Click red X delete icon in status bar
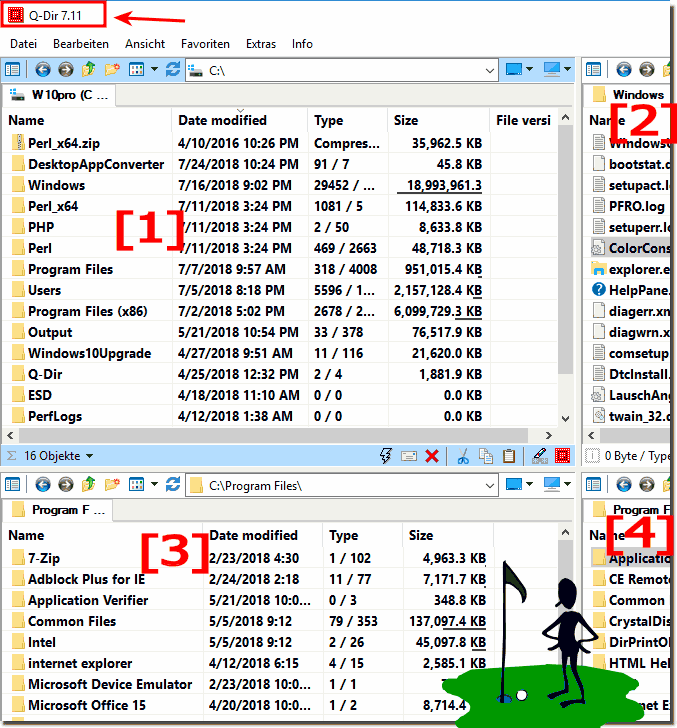Image resolution: width=677 pixels, height=728 pixels. click(432, 456)
